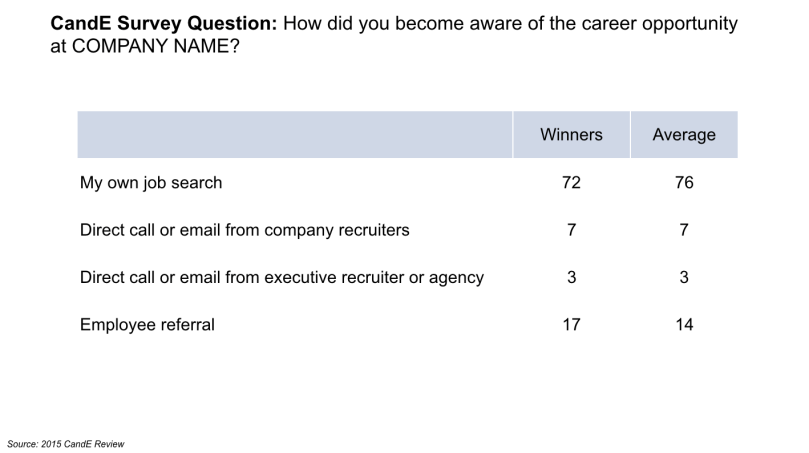The width and height of the screenshot is (809, 453).
Task: Click the 'CandE Survey Question:' bold heading
Action: coord(164,24)
